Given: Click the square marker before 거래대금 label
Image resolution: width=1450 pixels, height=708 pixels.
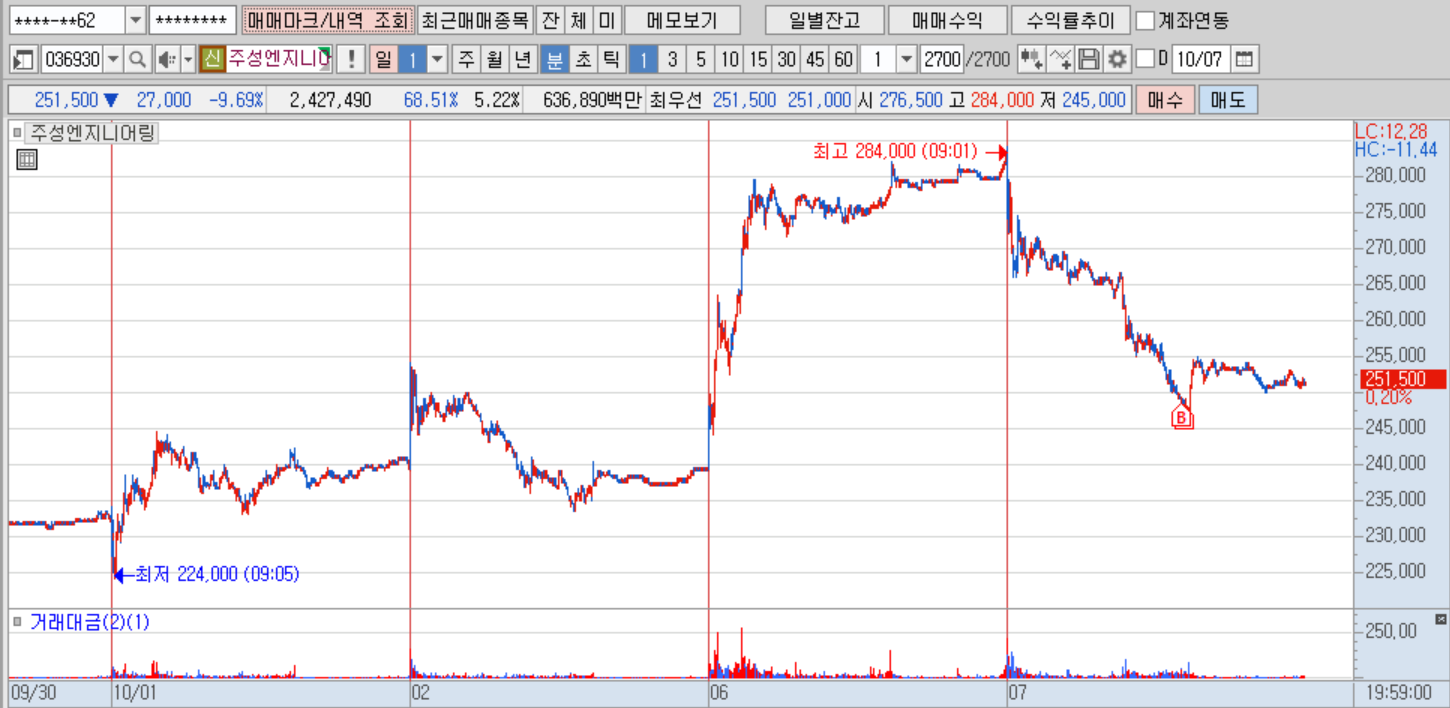Looking at the screenshot, I should click(x=17, y=622).
